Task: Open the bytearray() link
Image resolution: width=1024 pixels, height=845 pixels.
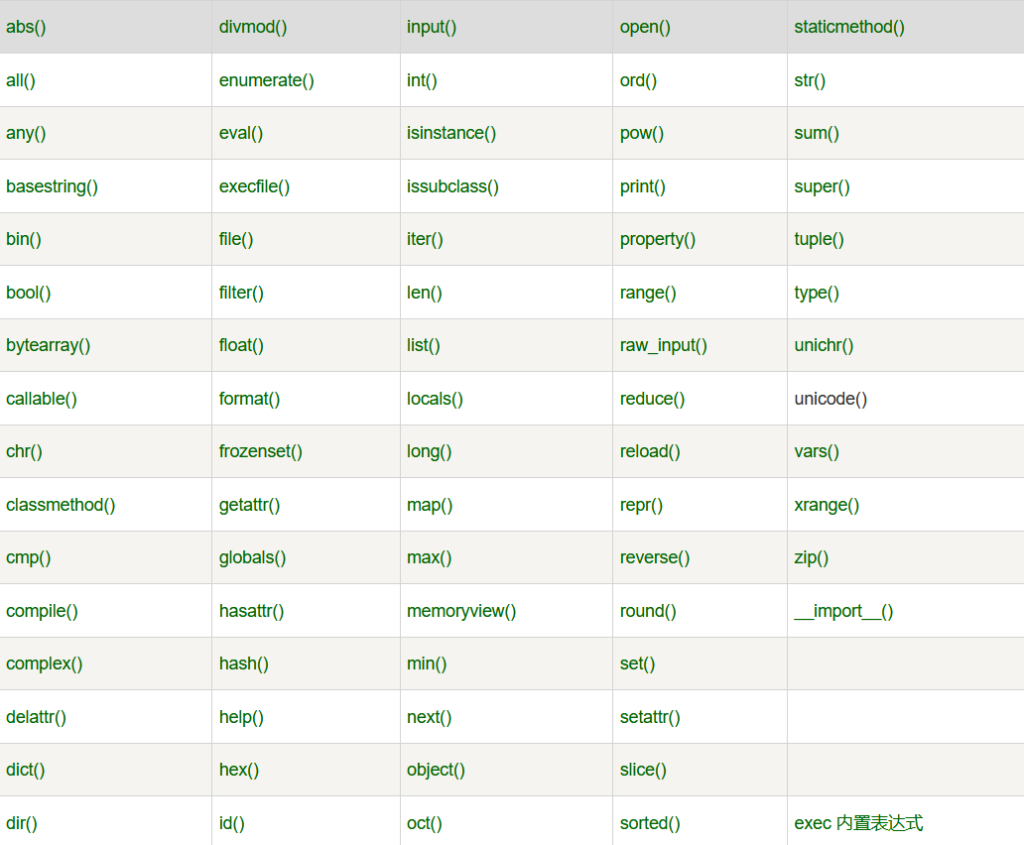Action: pos(48,345)
